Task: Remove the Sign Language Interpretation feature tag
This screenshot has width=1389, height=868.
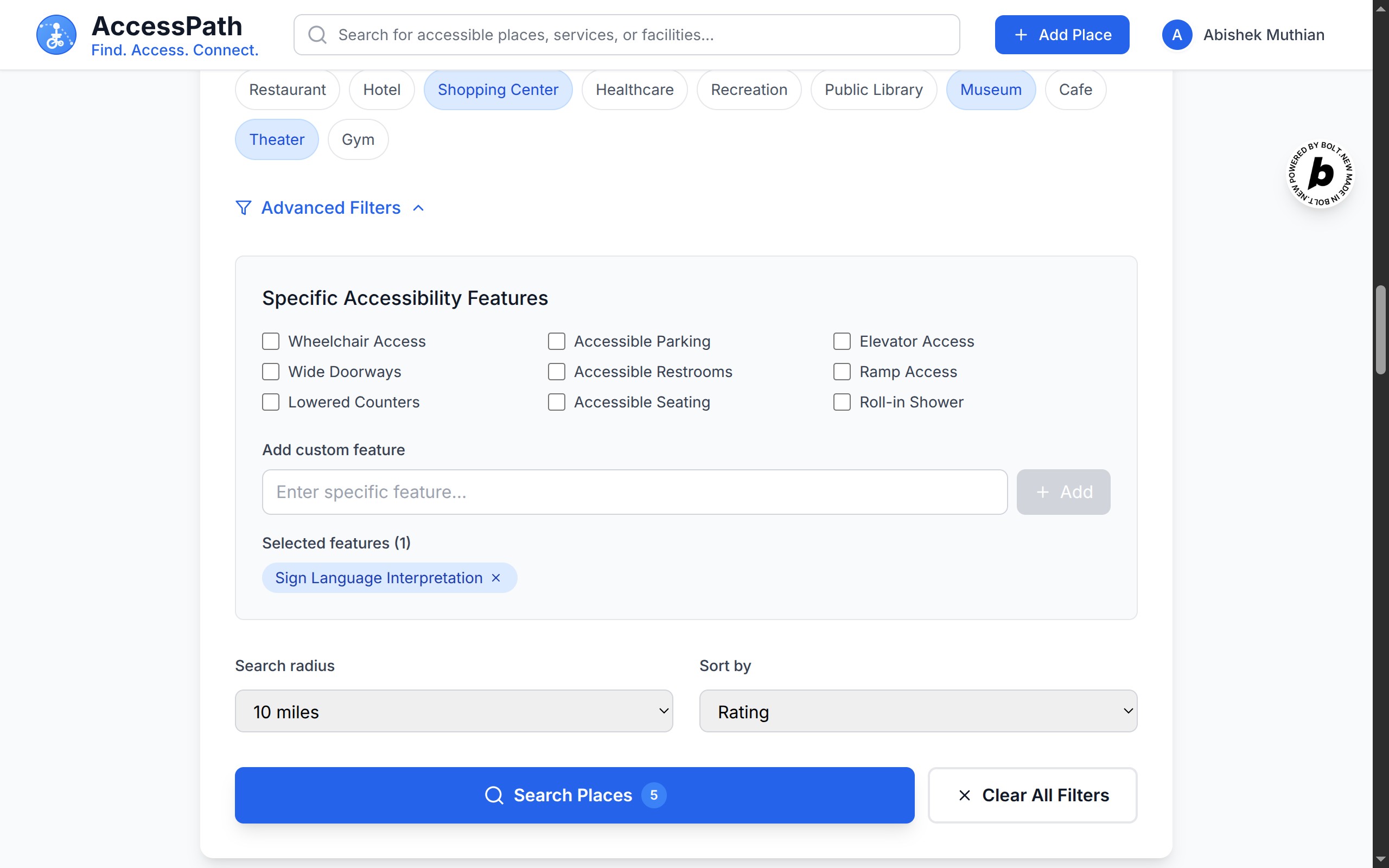Action: (496, 578)
